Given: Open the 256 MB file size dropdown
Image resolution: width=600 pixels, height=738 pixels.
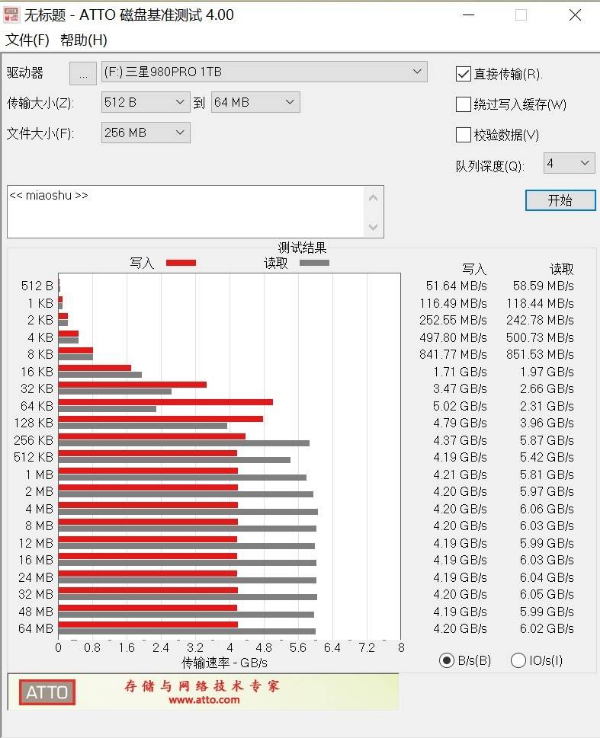Looking at the screenshot, I should tap(145, 133).
